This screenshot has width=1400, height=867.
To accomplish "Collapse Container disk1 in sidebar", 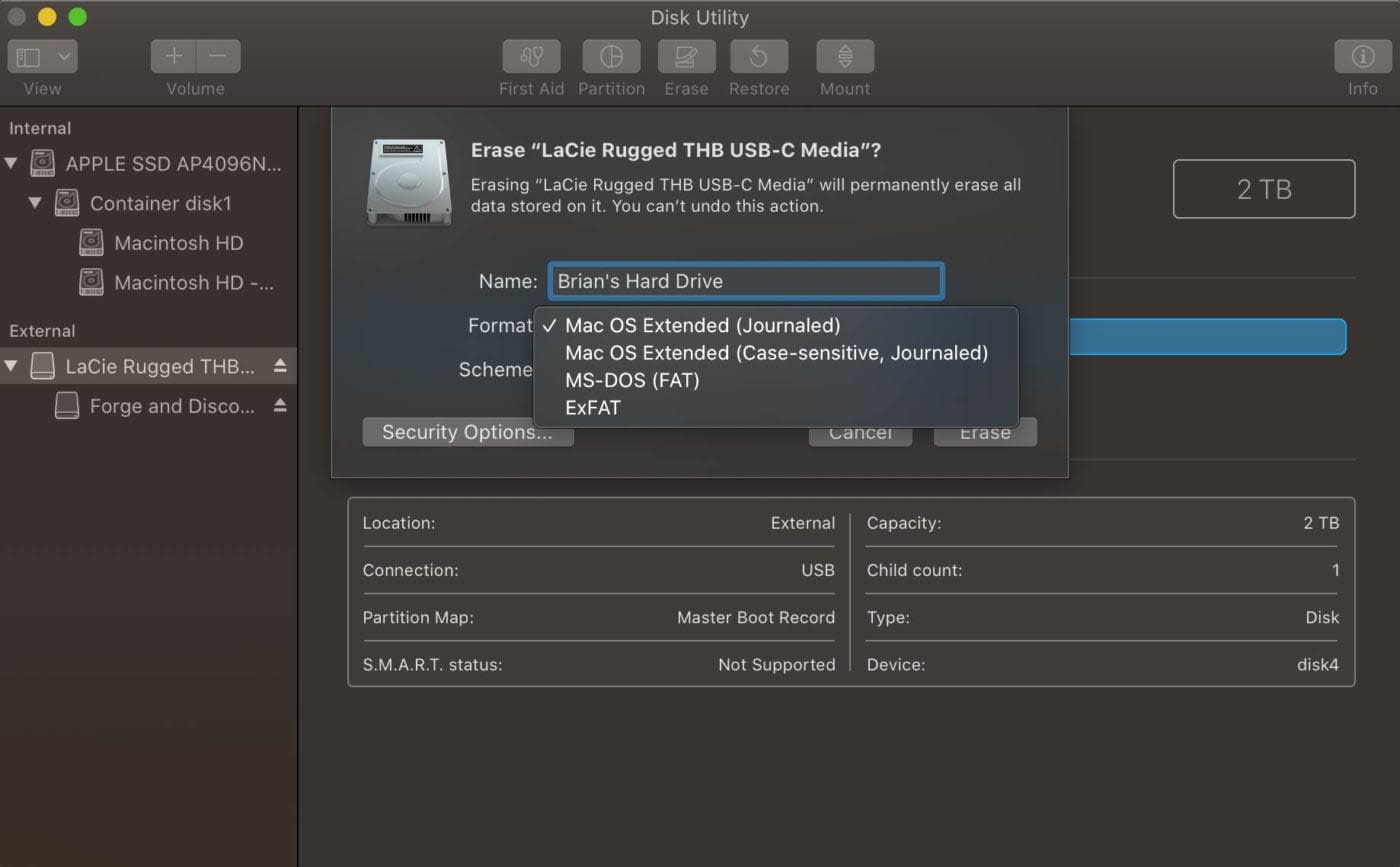I will (34, 203).
